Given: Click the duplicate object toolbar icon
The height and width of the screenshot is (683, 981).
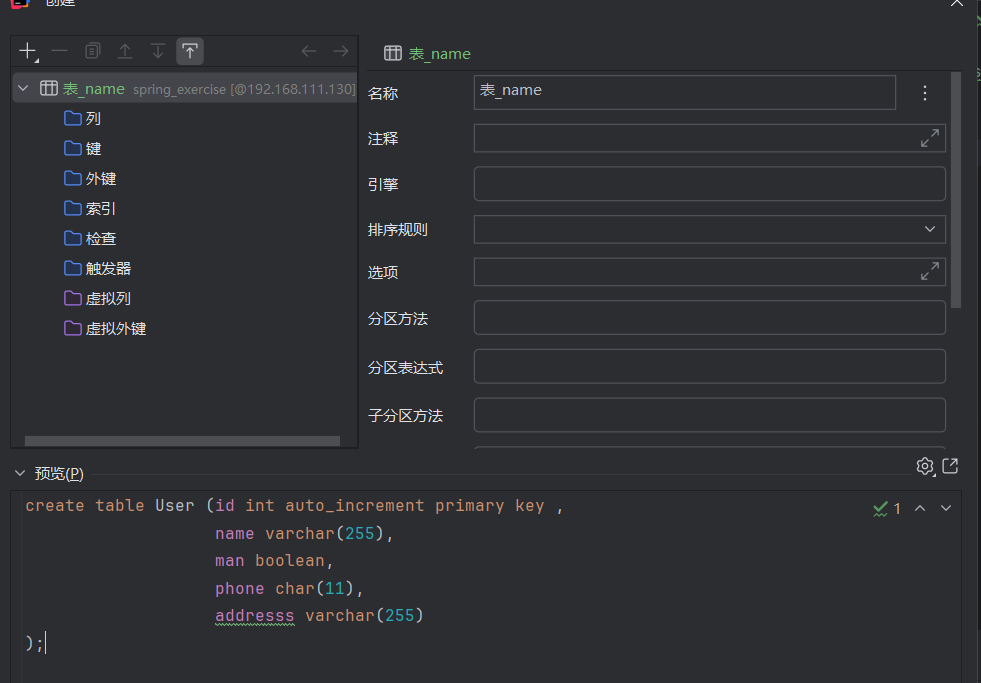Looking at the screenshot, I should click(x=93, y=51).
